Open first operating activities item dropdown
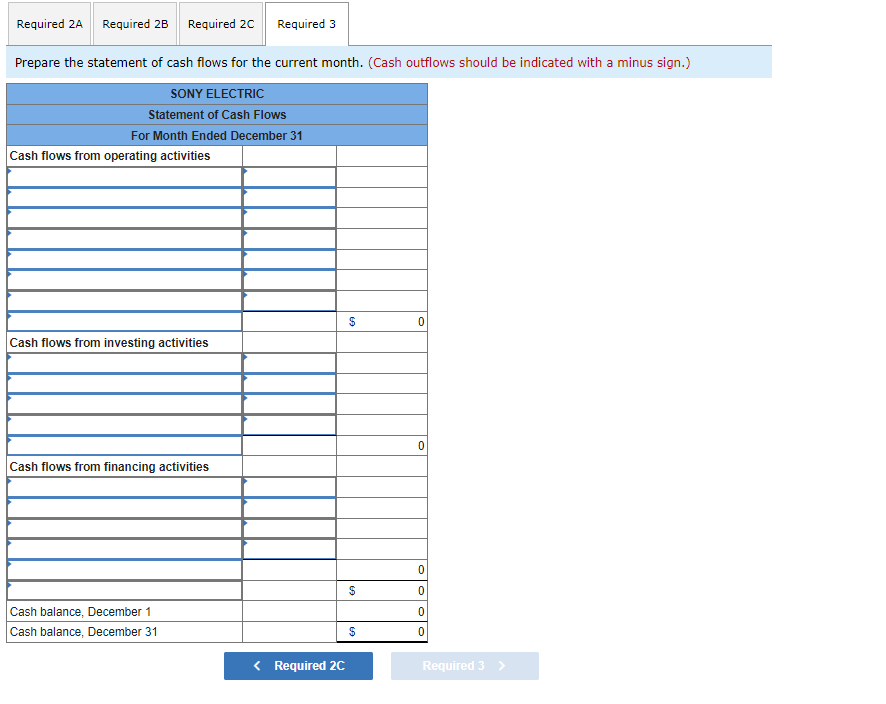 pos(125,177)
